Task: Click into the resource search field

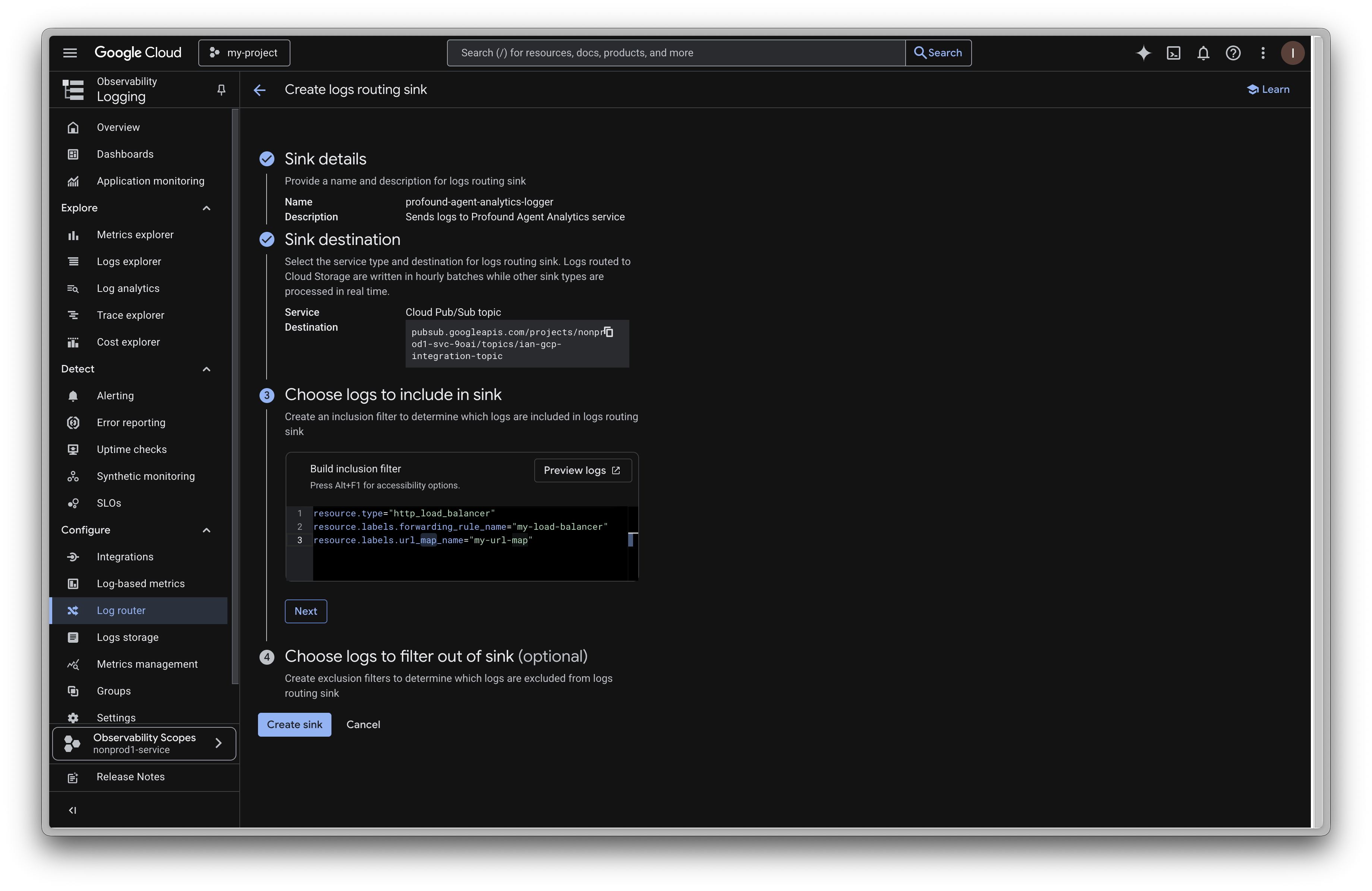Action: click(x=676, y=53)
